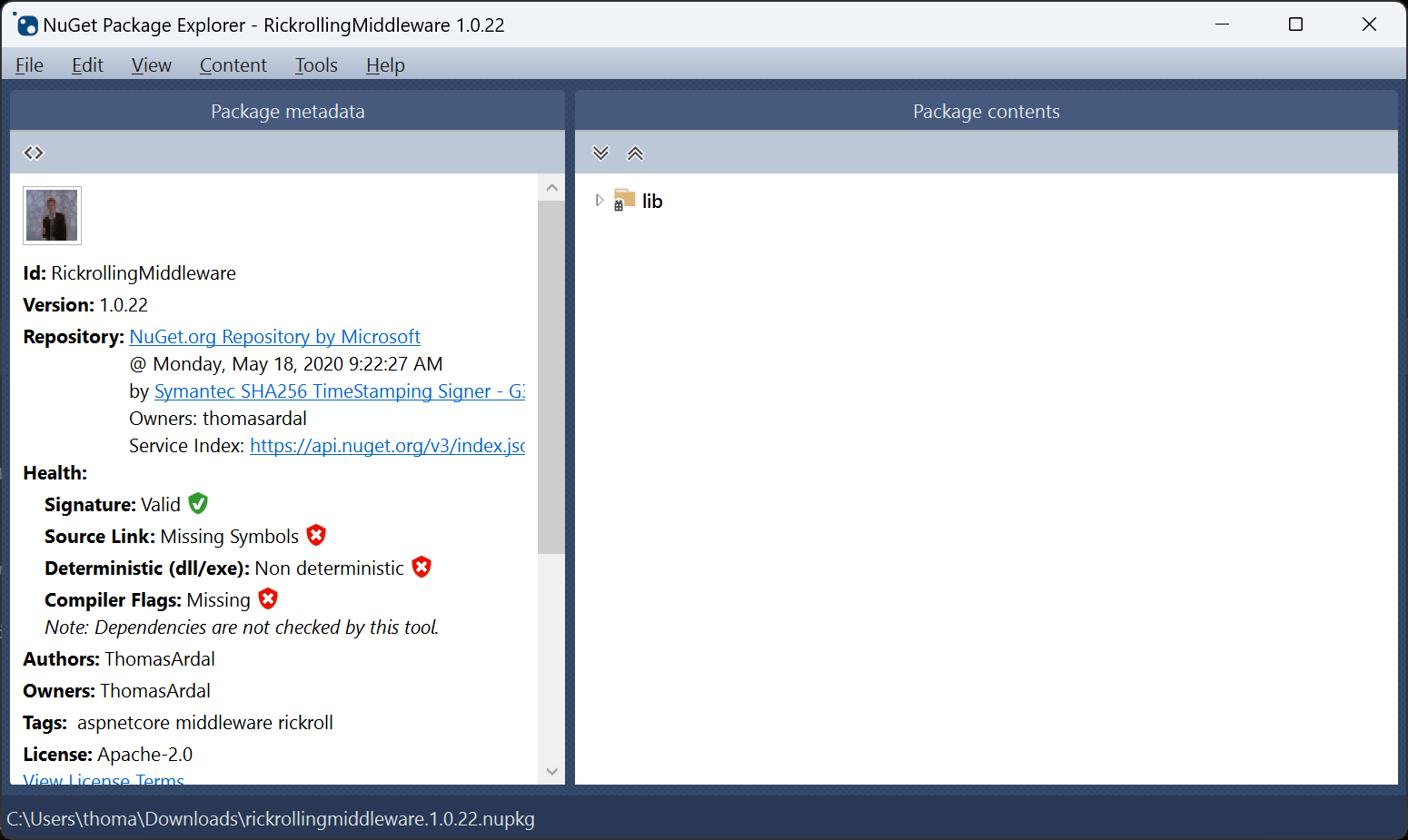Click the metadata panel scrollbar

[551, 363]
